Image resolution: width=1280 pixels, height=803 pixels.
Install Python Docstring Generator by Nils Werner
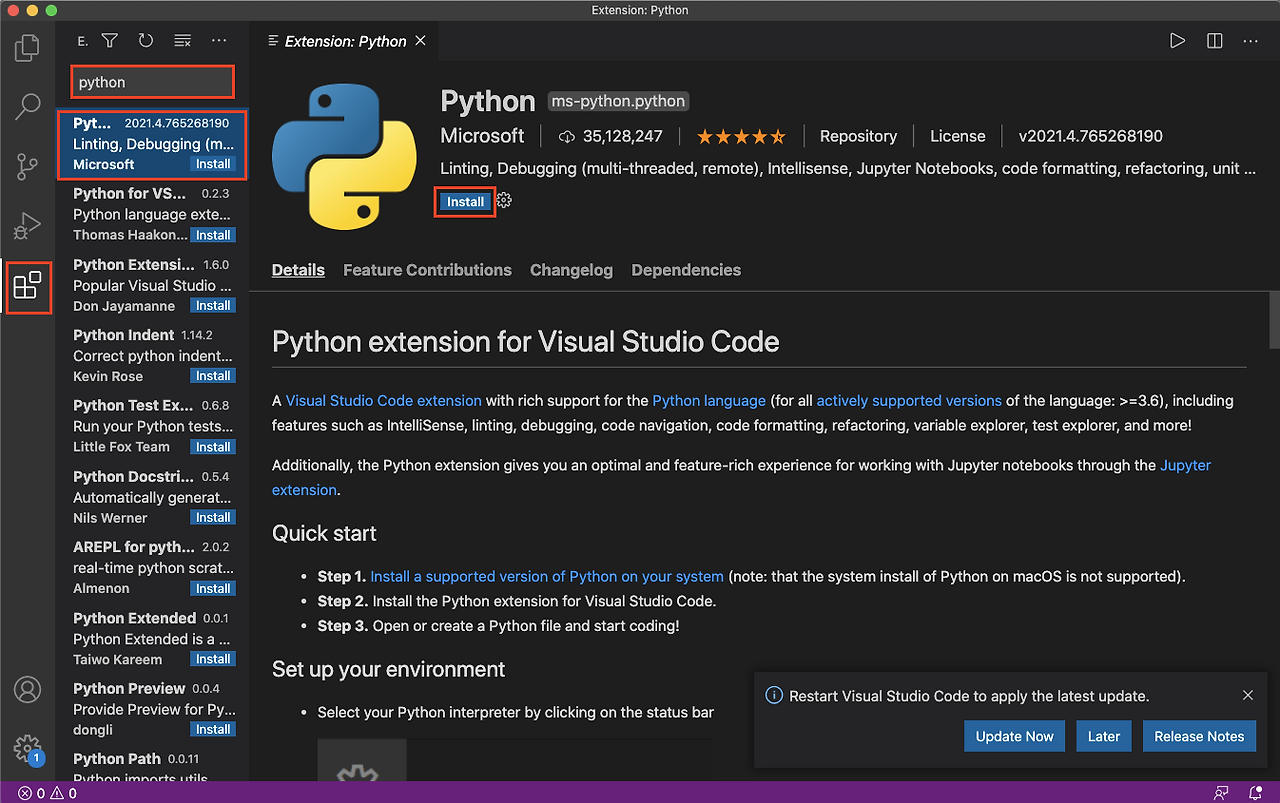(213, 518)
